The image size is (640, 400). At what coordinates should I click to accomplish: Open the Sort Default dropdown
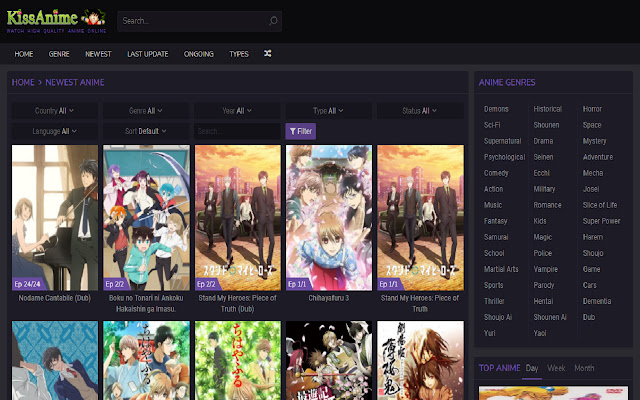coord(146,131)
